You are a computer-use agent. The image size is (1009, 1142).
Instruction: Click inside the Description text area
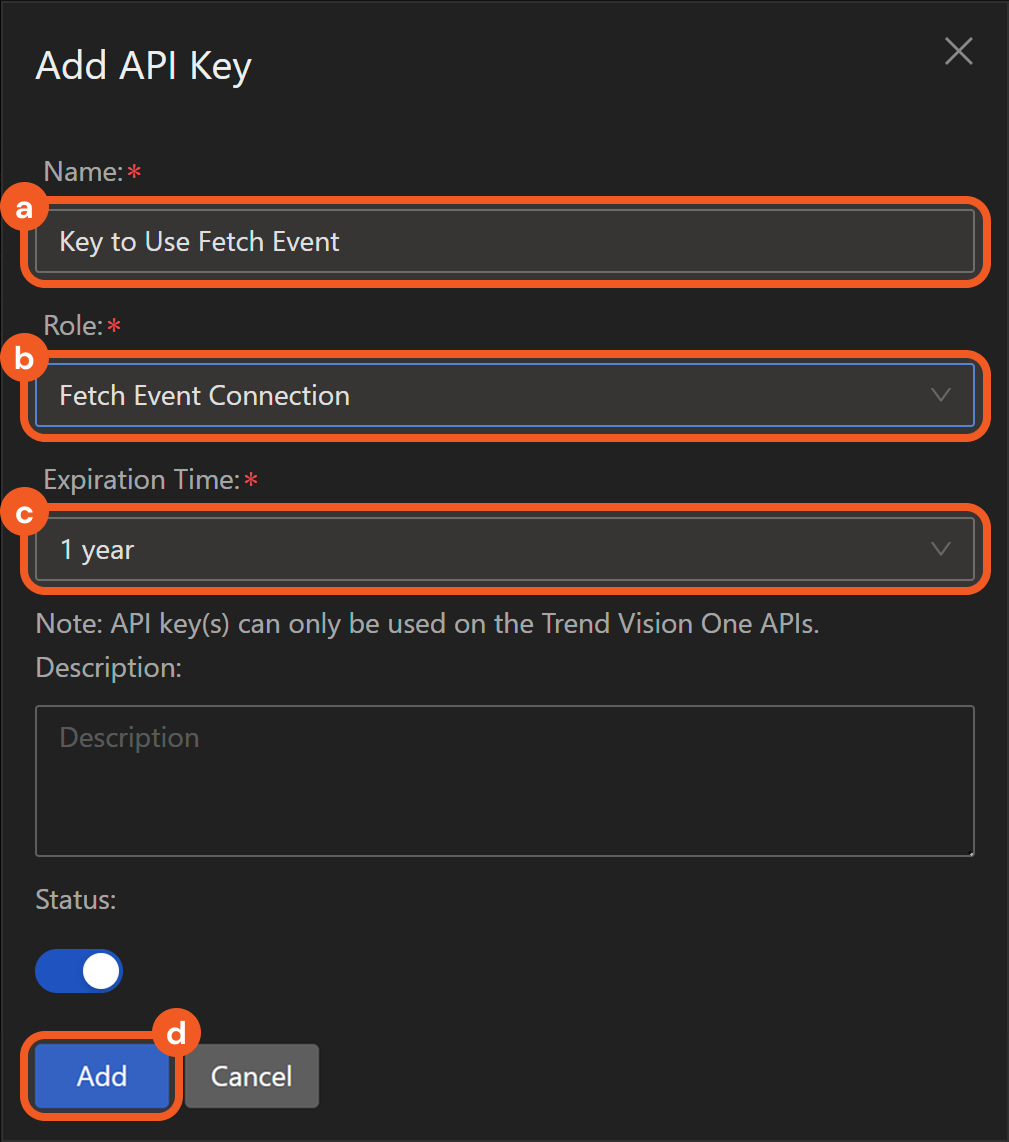tap(504, 780)
